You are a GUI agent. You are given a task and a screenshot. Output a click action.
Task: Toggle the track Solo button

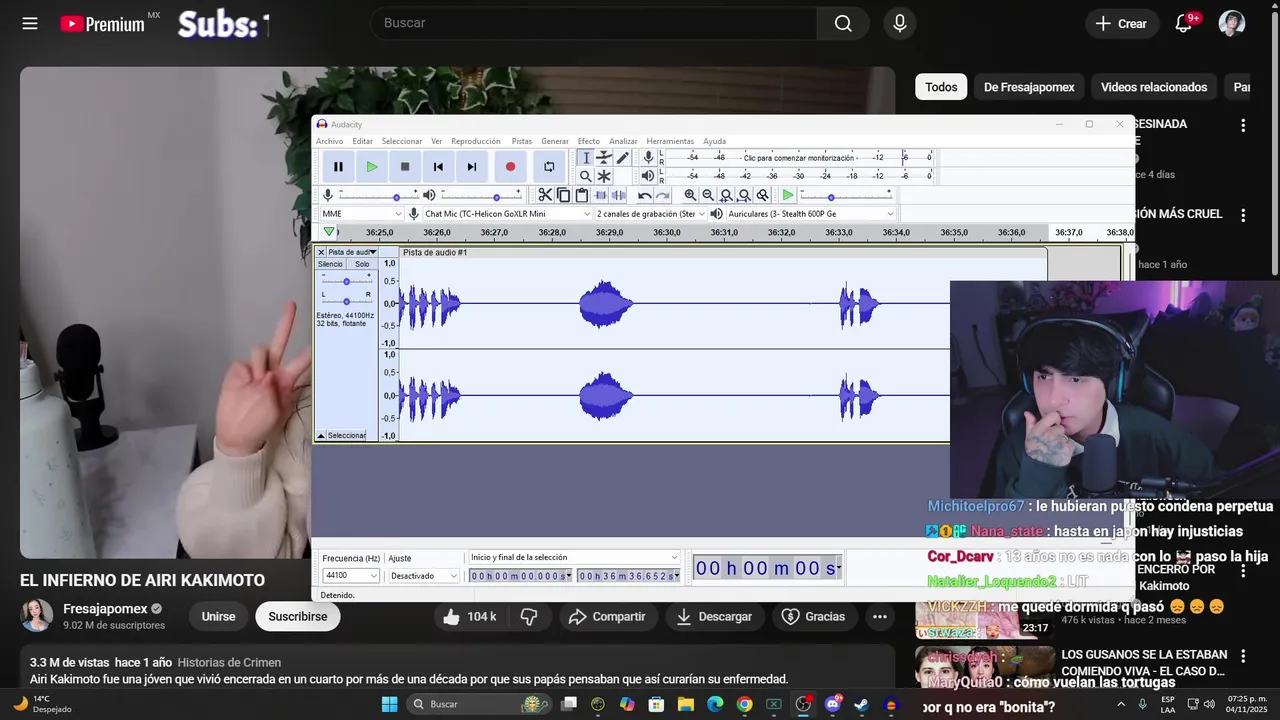tap(361, 264)
